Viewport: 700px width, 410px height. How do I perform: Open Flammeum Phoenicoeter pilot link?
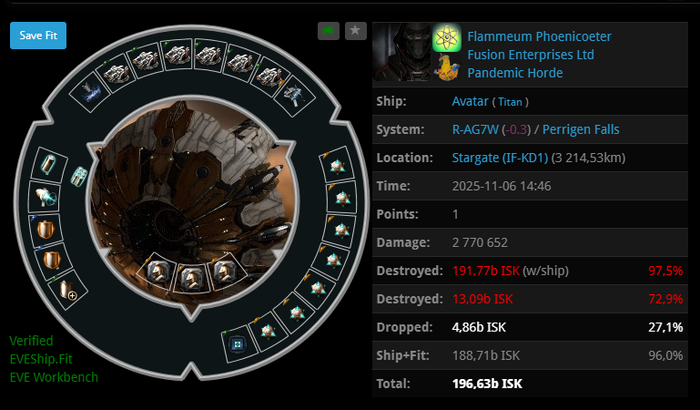pyautogui.click(x=539, y=37)
